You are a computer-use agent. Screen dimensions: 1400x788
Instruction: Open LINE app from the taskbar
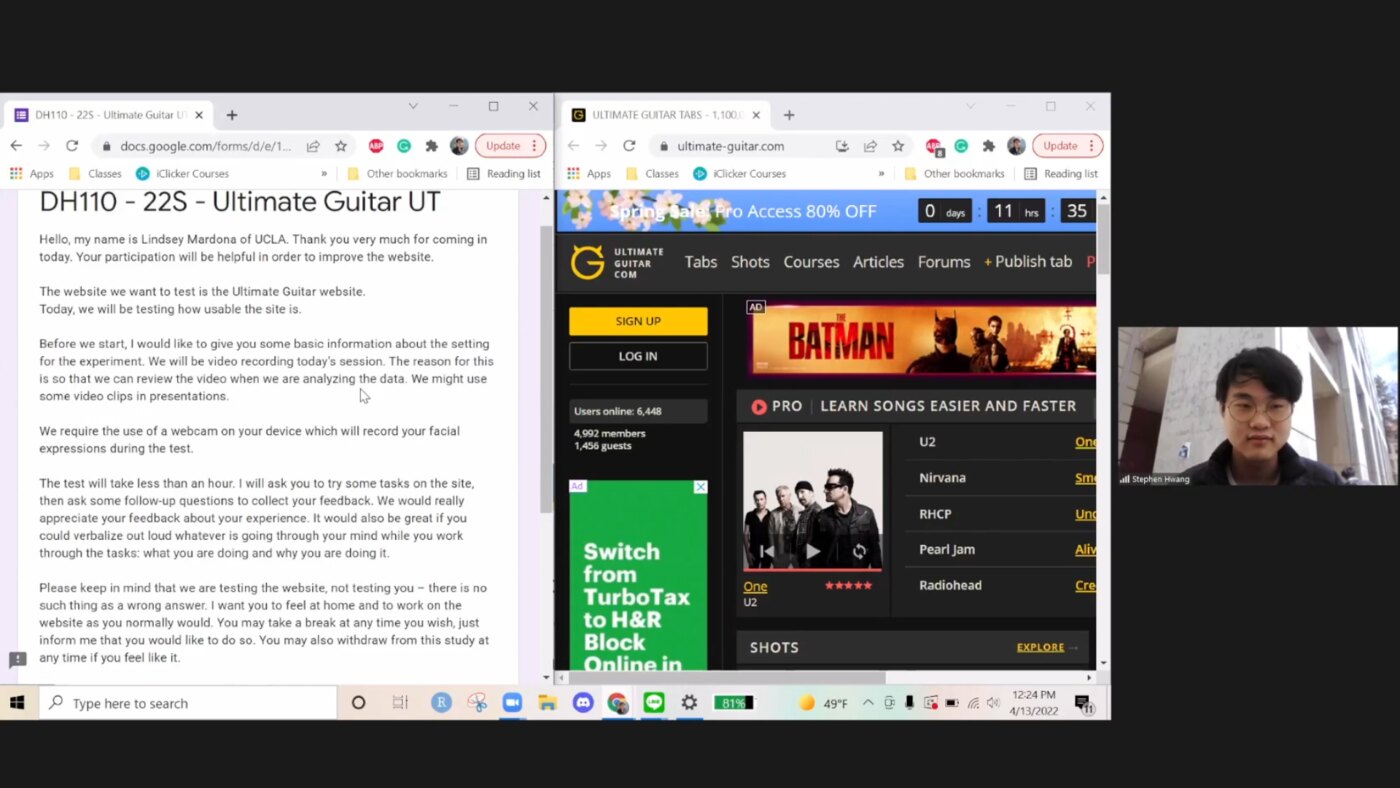pyautogui.click(x=654, y=703)
